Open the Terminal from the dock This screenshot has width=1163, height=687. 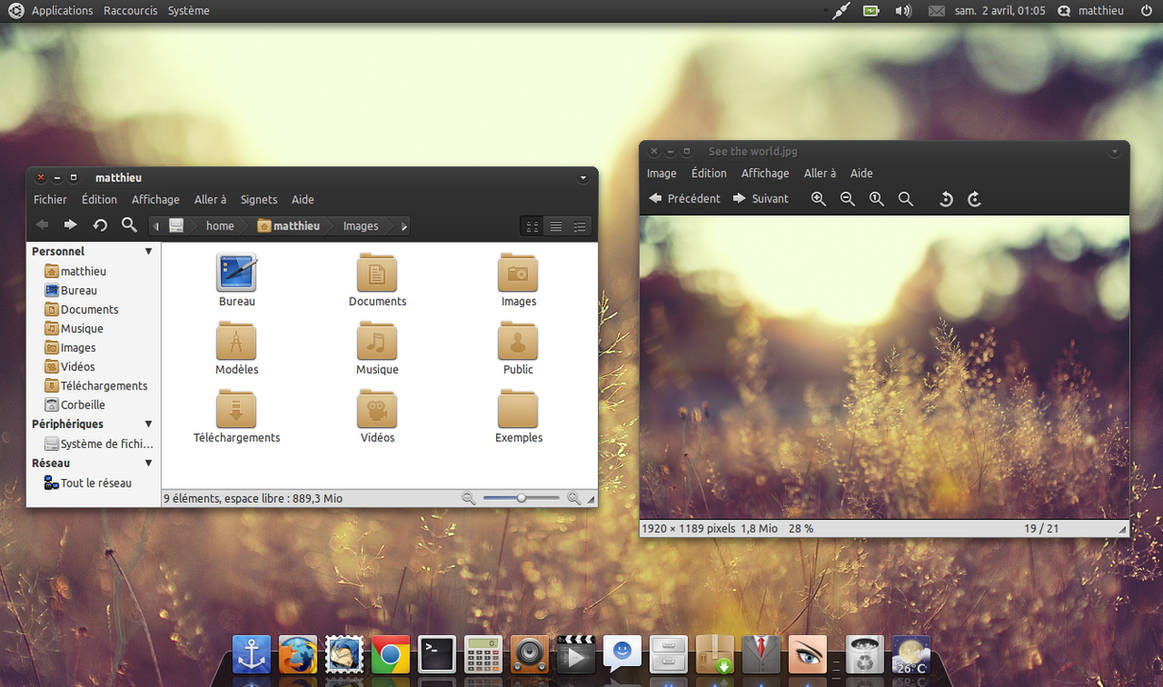(x=437, y=654)
